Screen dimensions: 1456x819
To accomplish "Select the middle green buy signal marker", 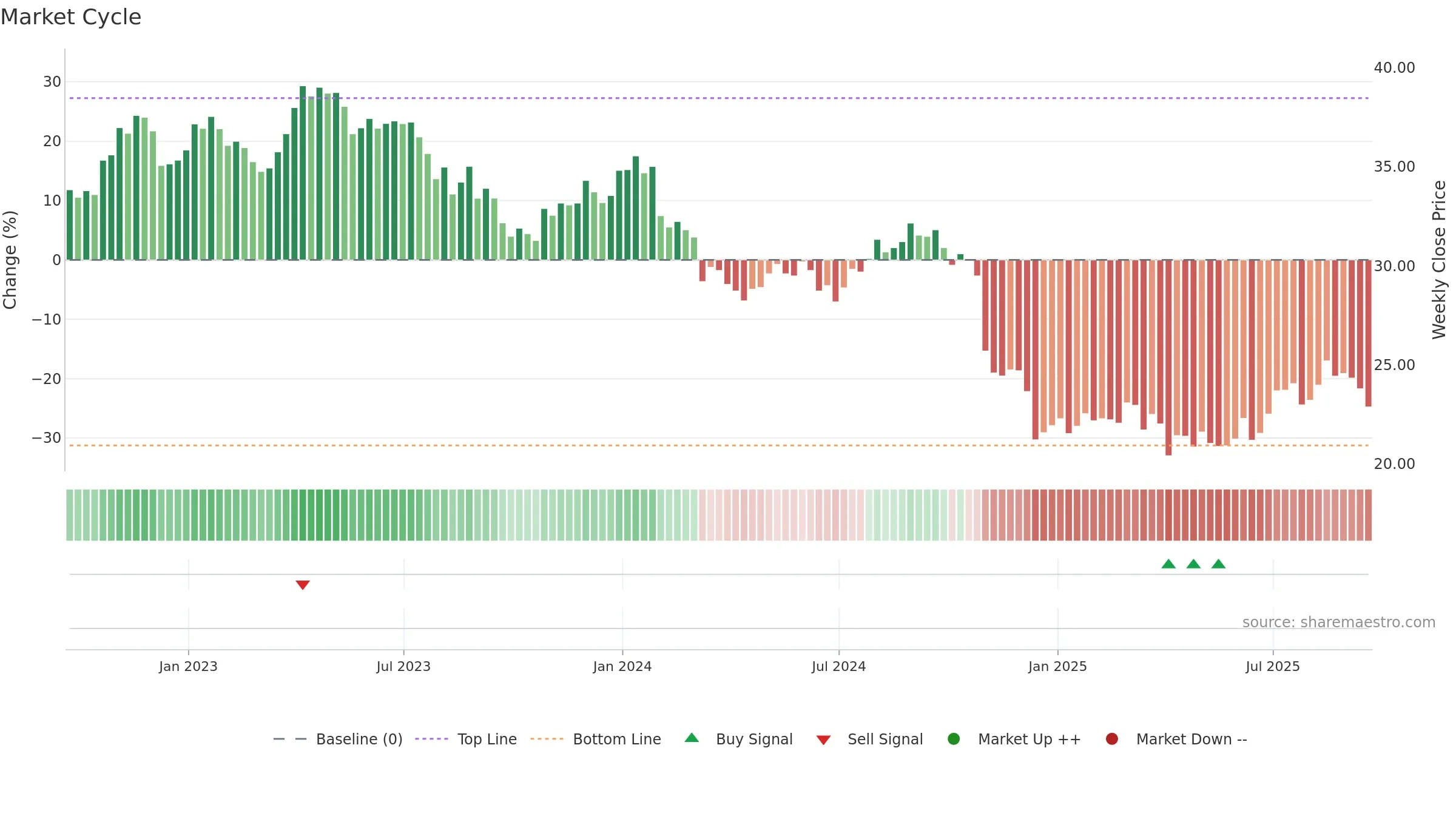I will click(1193, 564).
